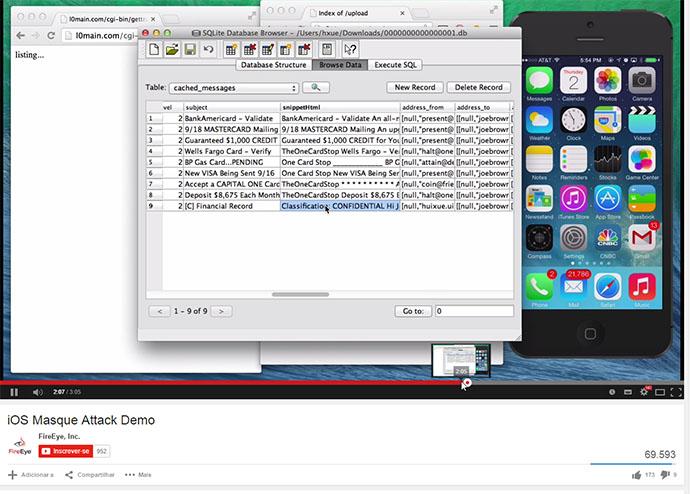Click the magnifier search button beside Table
This screenshot has height=494, width=690.
click(x=316, y=88)
